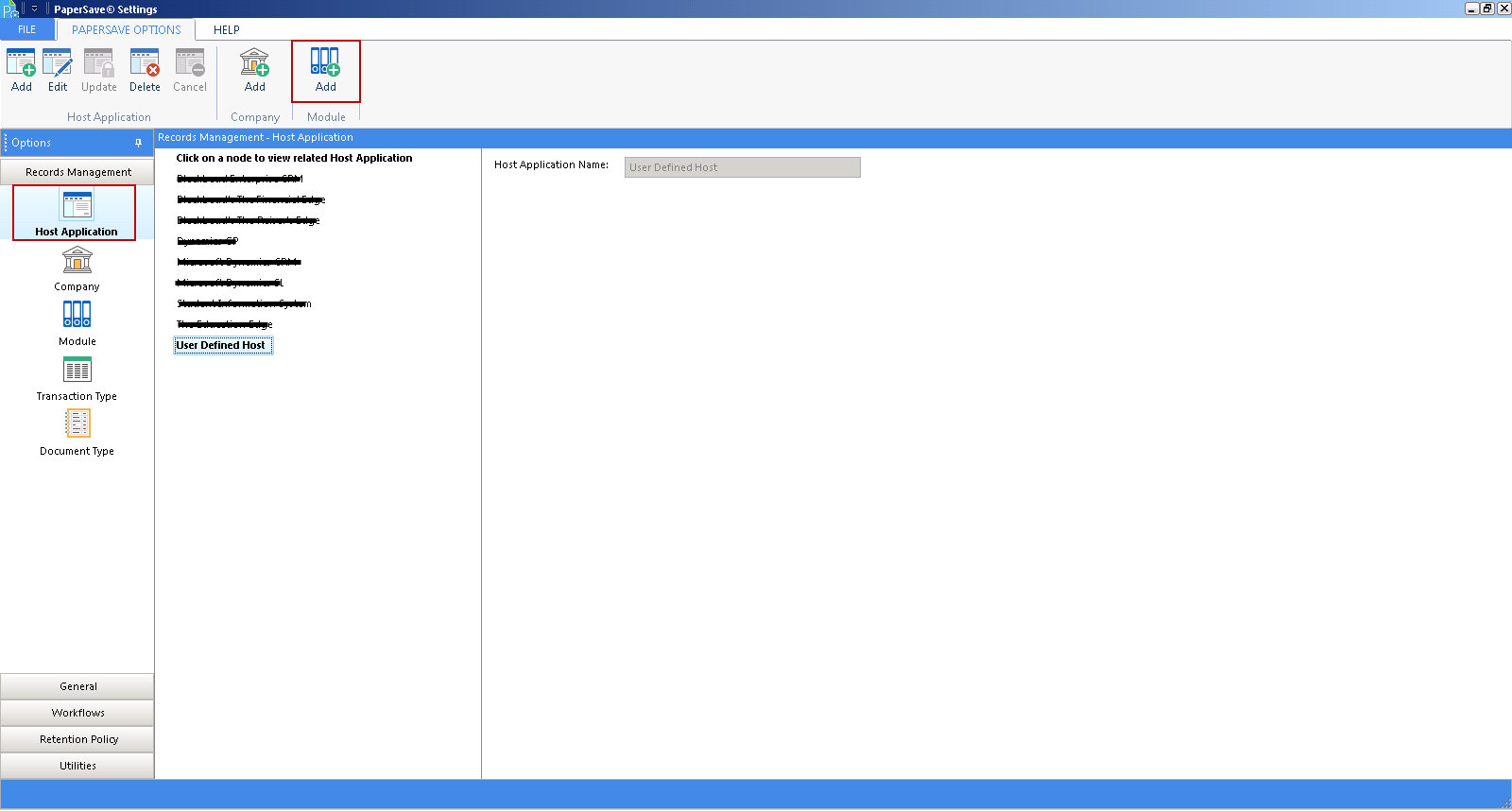The height and width of the screenshot is (812, 1512).
Task: Select the User Defined Host node
Action: click(x=221, y=345)
